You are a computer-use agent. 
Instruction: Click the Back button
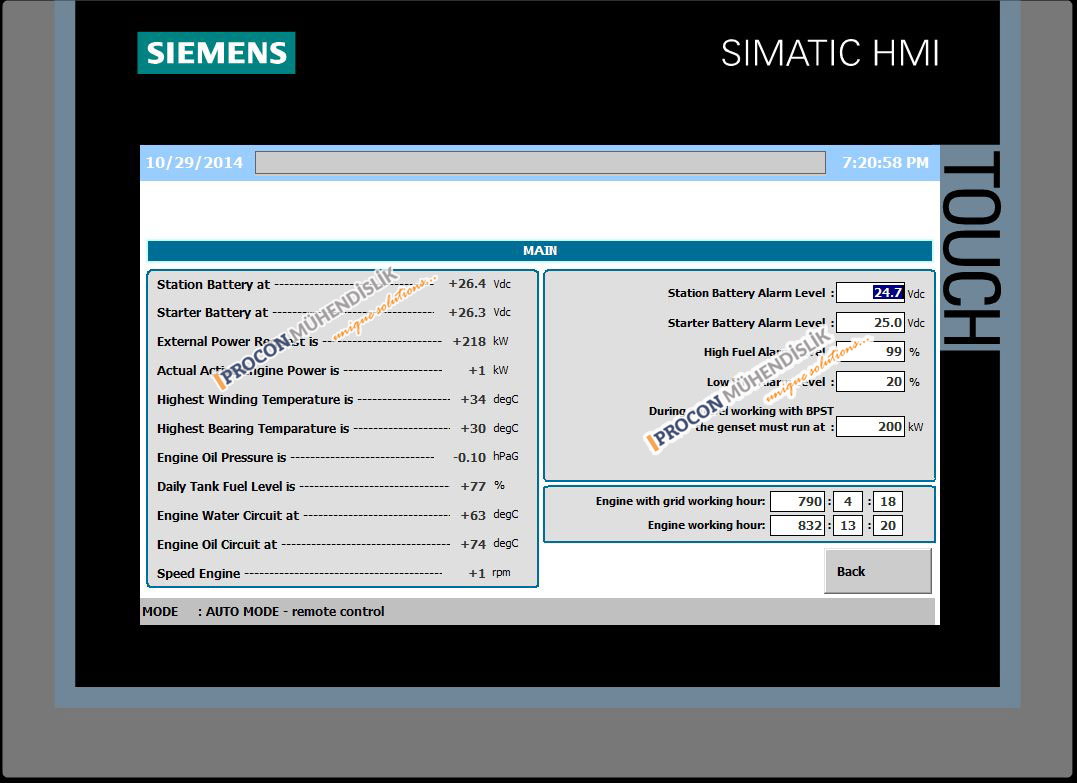pos(878,571)
